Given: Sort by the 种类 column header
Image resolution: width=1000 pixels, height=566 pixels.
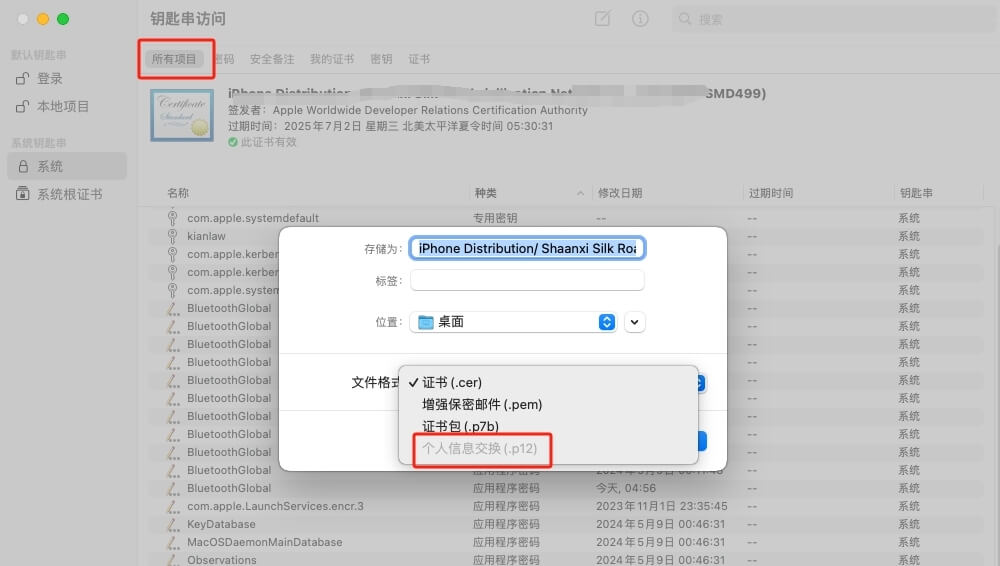Looking at the screenshot, I should click(x=485, y=193).
